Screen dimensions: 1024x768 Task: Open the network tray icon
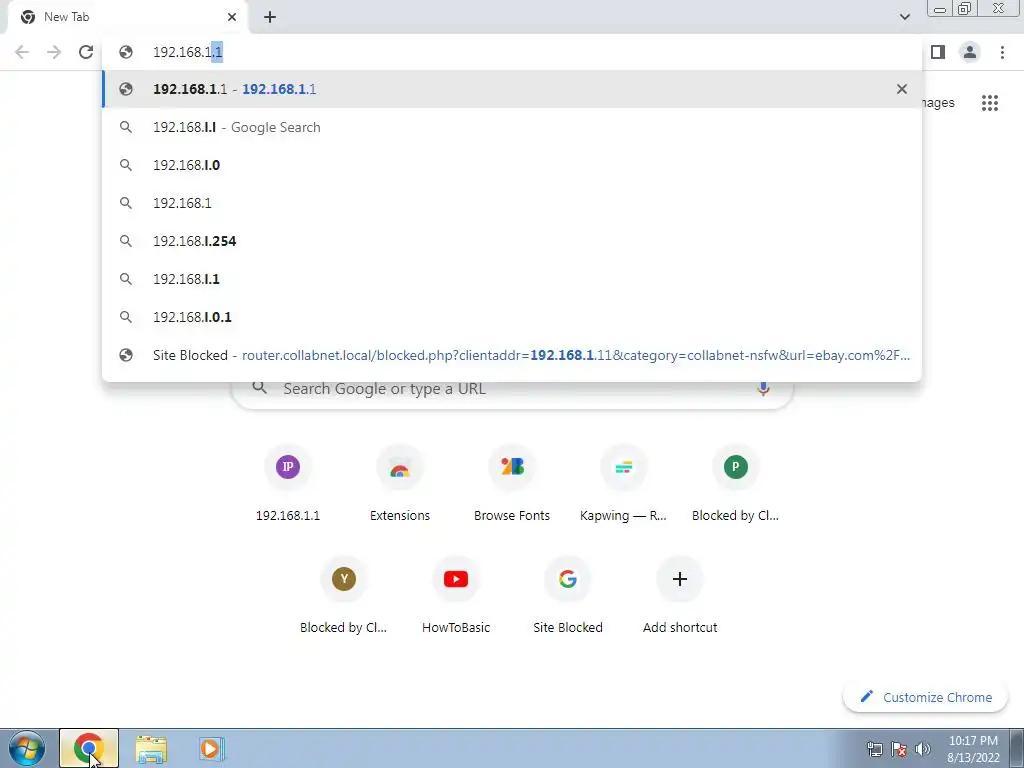pos(874,749)
